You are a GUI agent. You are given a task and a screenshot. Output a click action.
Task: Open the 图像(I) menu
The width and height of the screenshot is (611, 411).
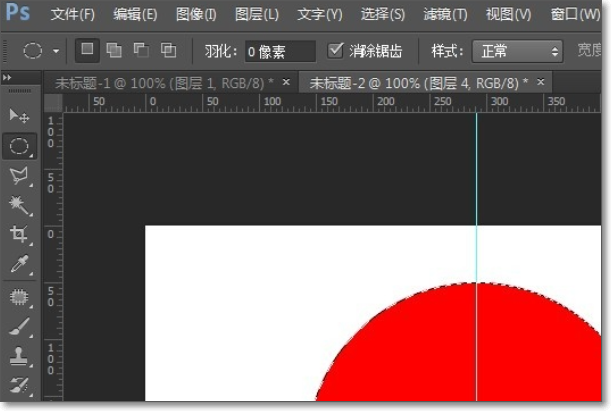(196, 15)
